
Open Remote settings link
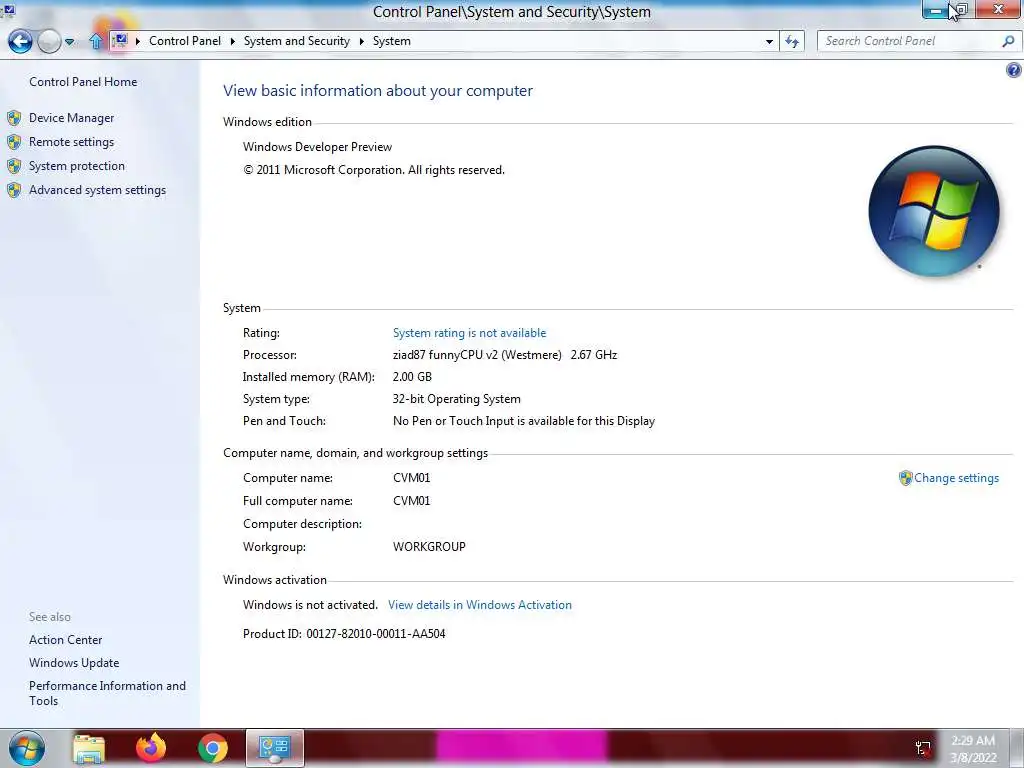click(71, 142)
